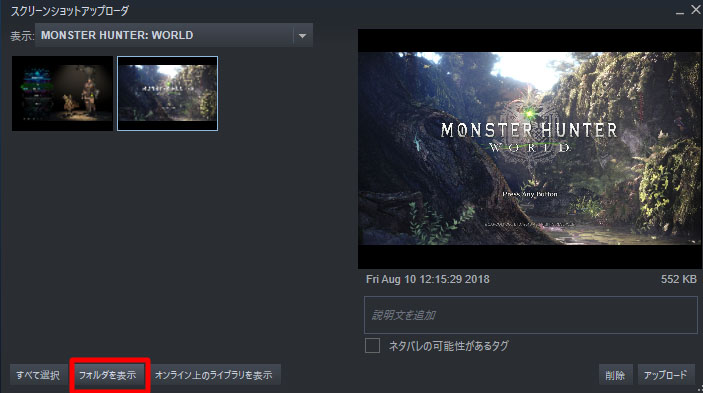Viewport: 703px width, 393px height.
Task: Click the date text Fri Aug 10 12:15:29 2018
Action: 428,280
